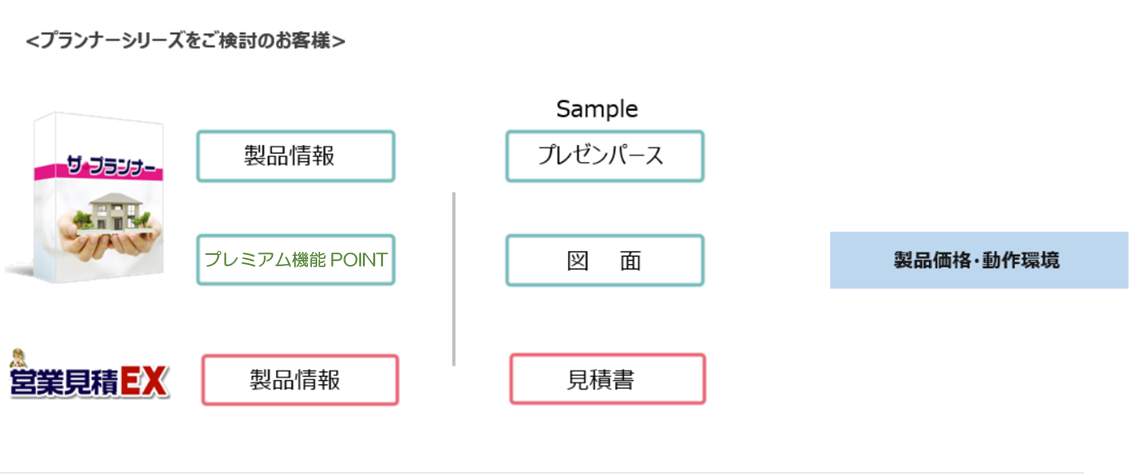Open the teal 製品情報 button beside the product box

tap(295, 156)
